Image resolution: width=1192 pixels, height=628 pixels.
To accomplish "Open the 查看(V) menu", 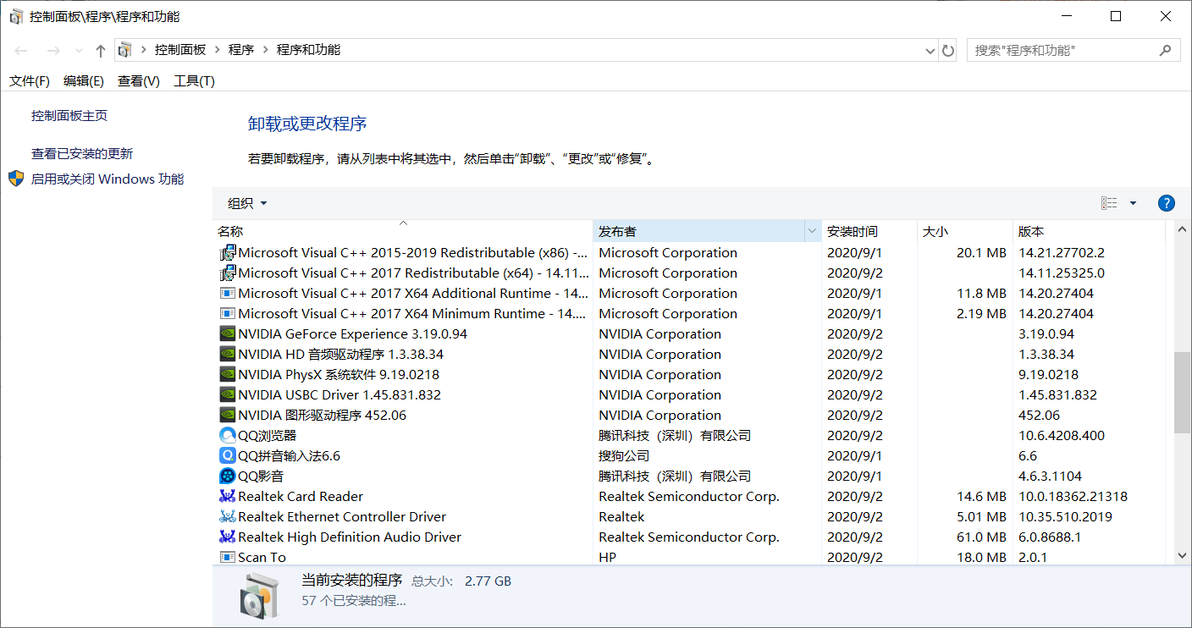I will [138, 80].
